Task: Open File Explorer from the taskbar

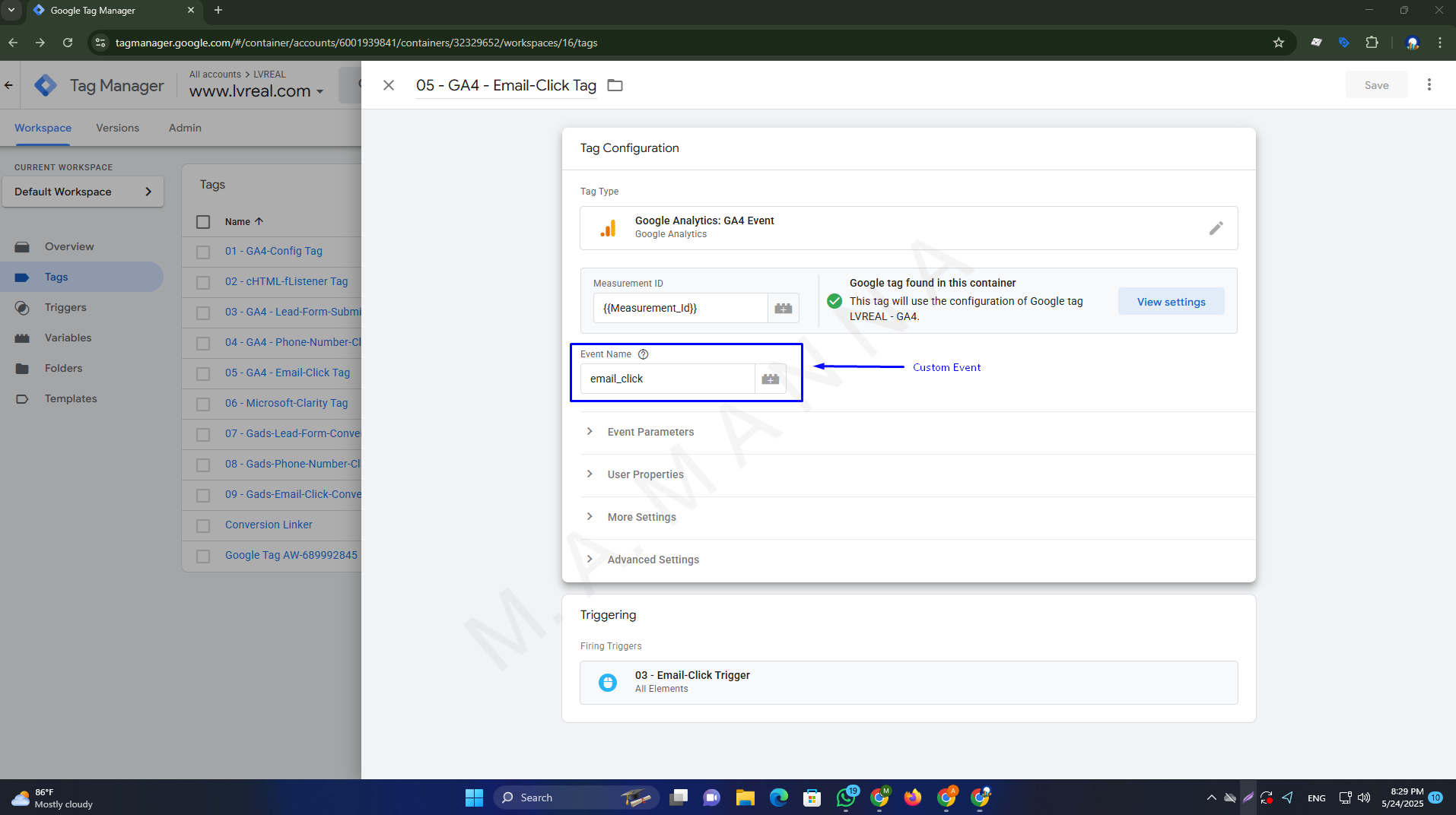Action: point(745,798)
